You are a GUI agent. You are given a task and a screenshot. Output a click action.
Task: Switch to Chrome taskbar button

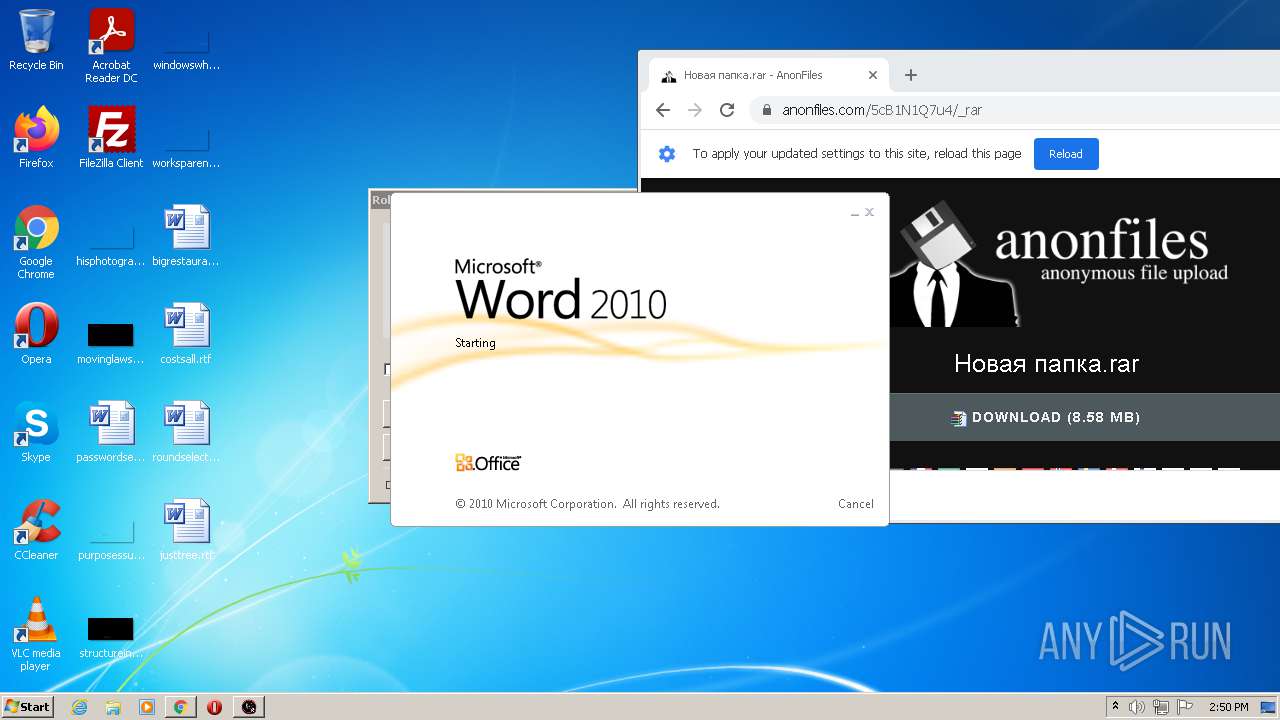[x=180, y=707]
